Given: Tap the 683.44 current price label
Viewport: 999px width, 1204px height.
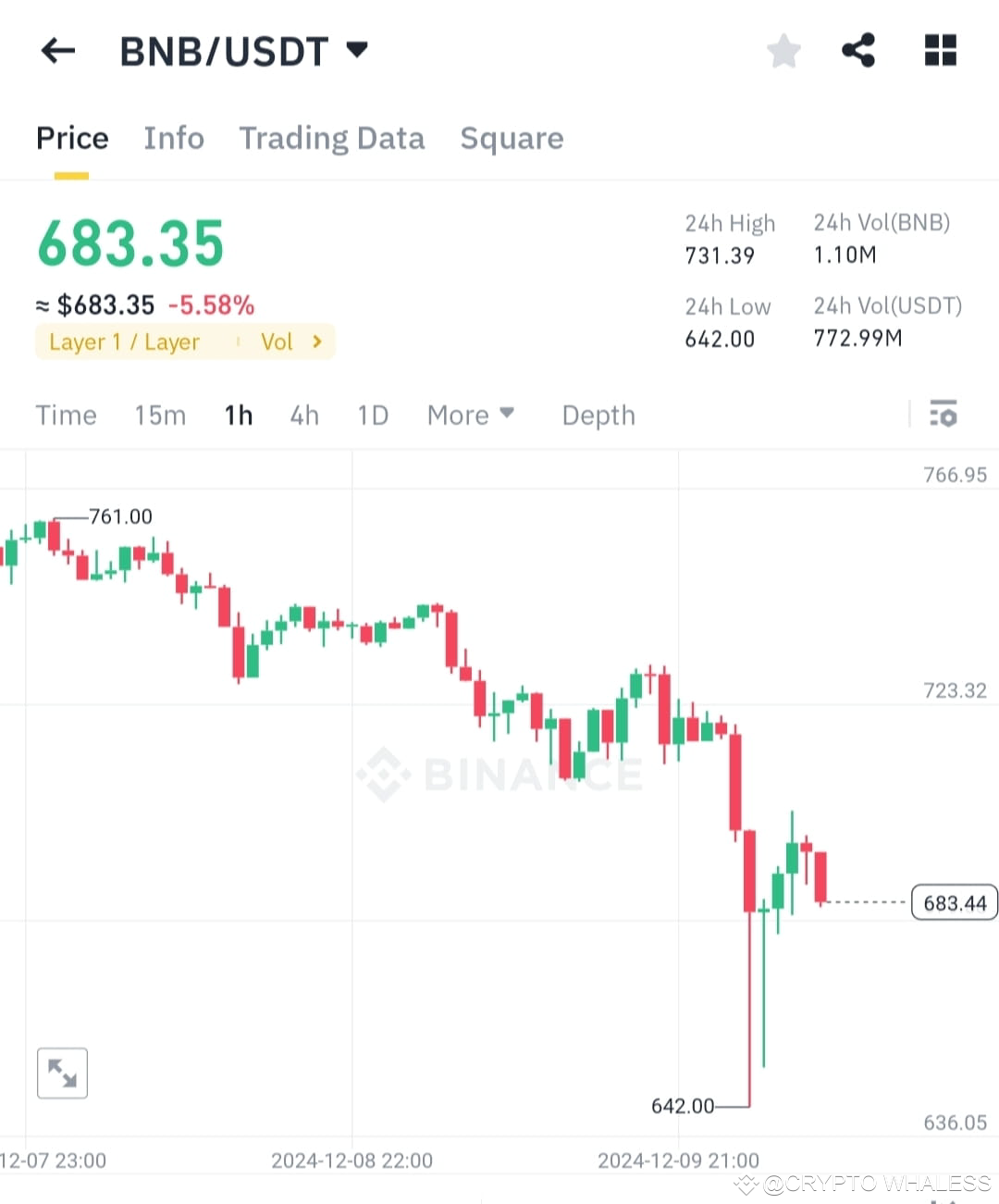Looking at the screenshot, I should coord(954,902).
